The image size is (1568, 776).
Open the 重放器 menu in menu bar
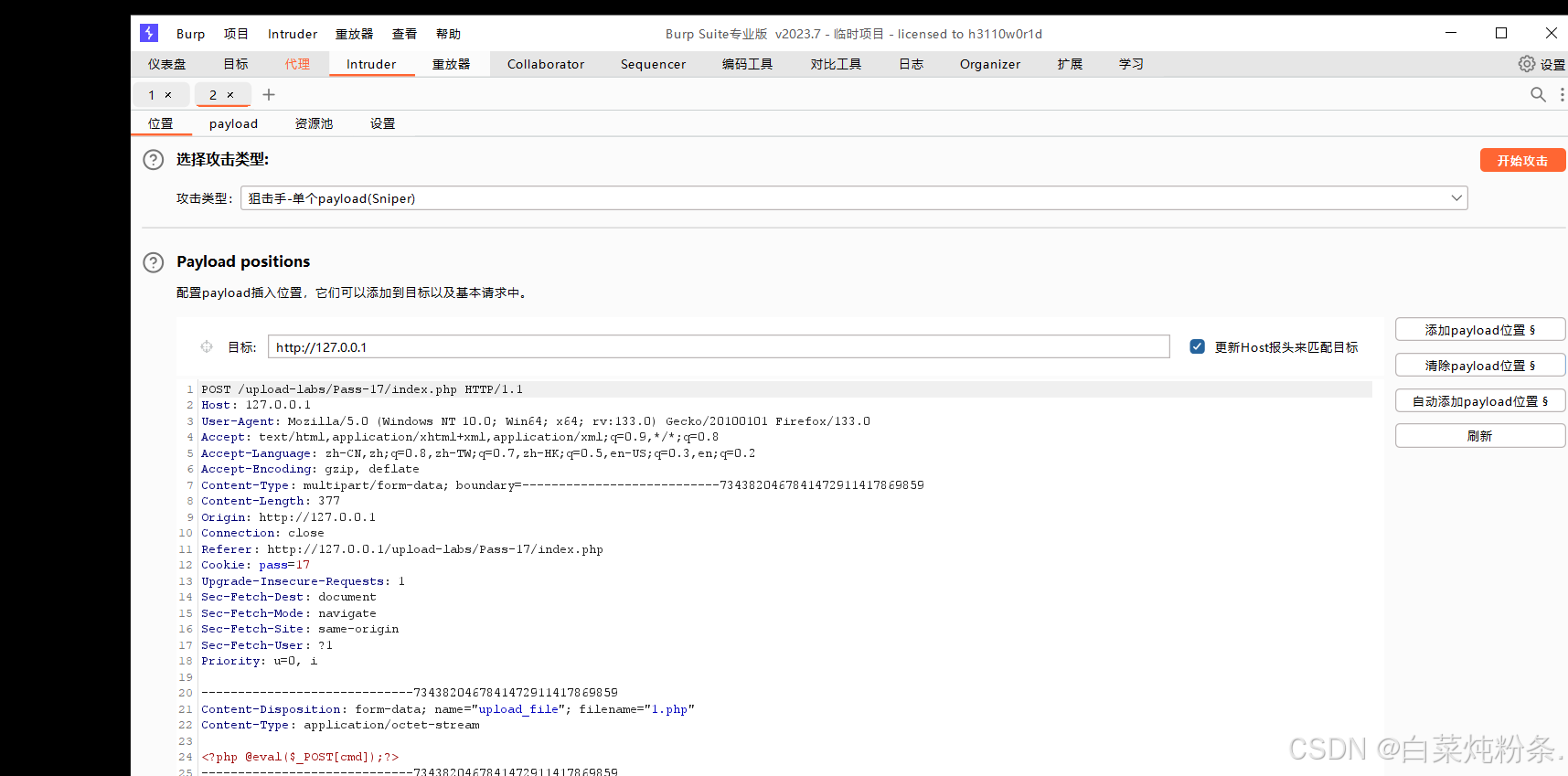354,34
